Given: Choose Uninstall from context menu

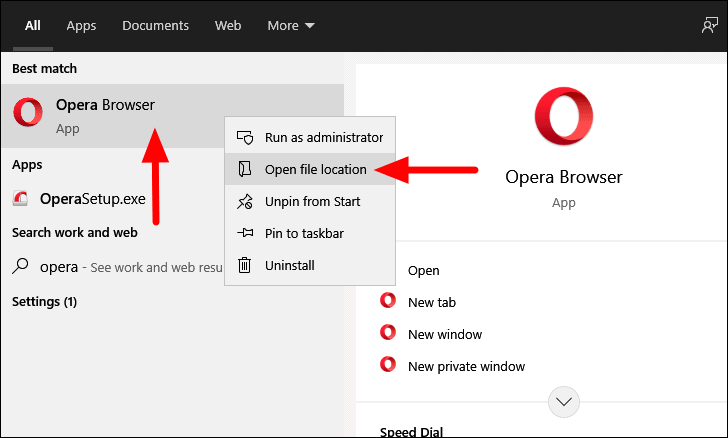Looking at the screenshot, I should [310, 265].
